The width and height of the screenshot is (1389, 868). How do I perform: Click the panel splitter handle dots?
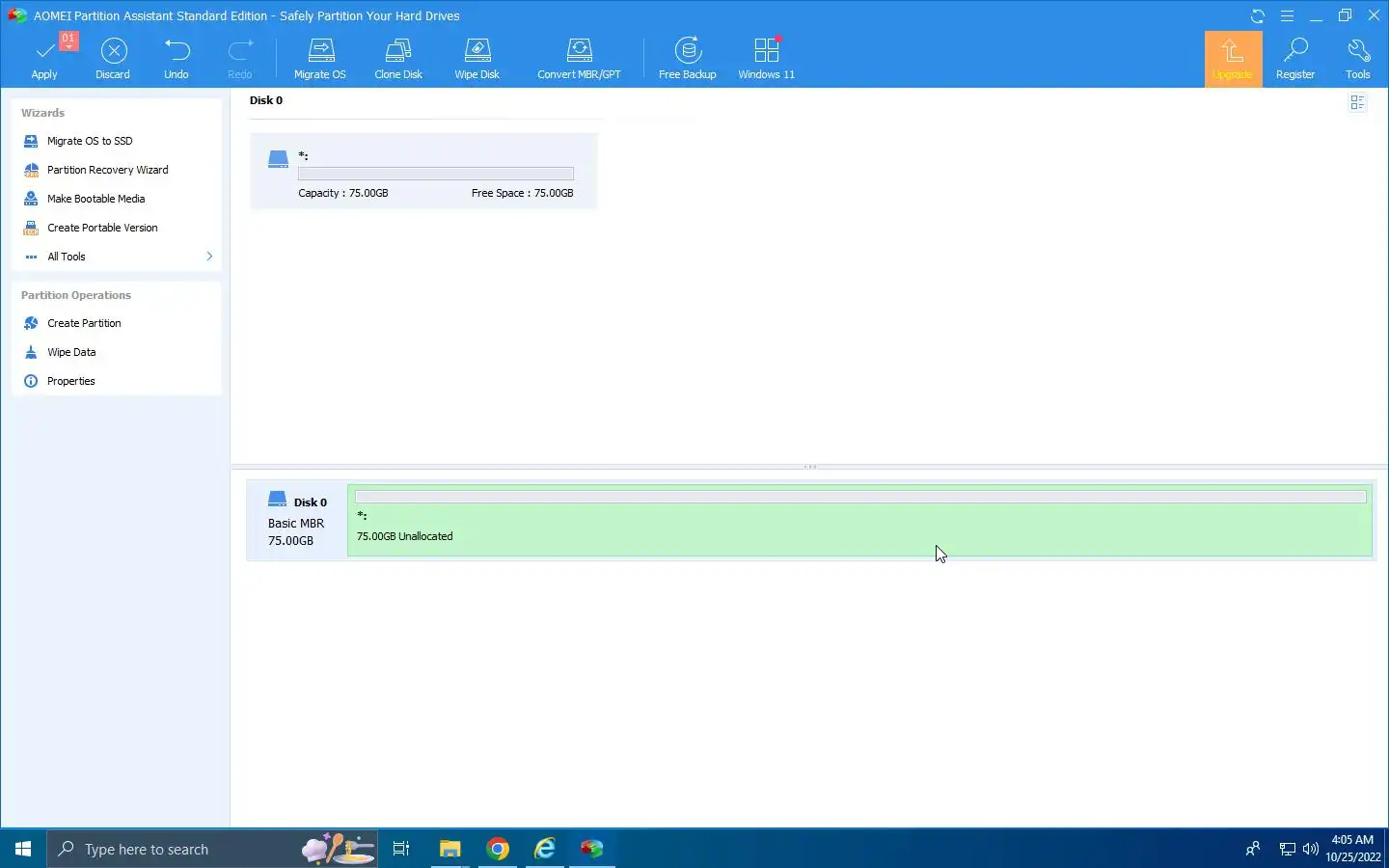(810, 467)
